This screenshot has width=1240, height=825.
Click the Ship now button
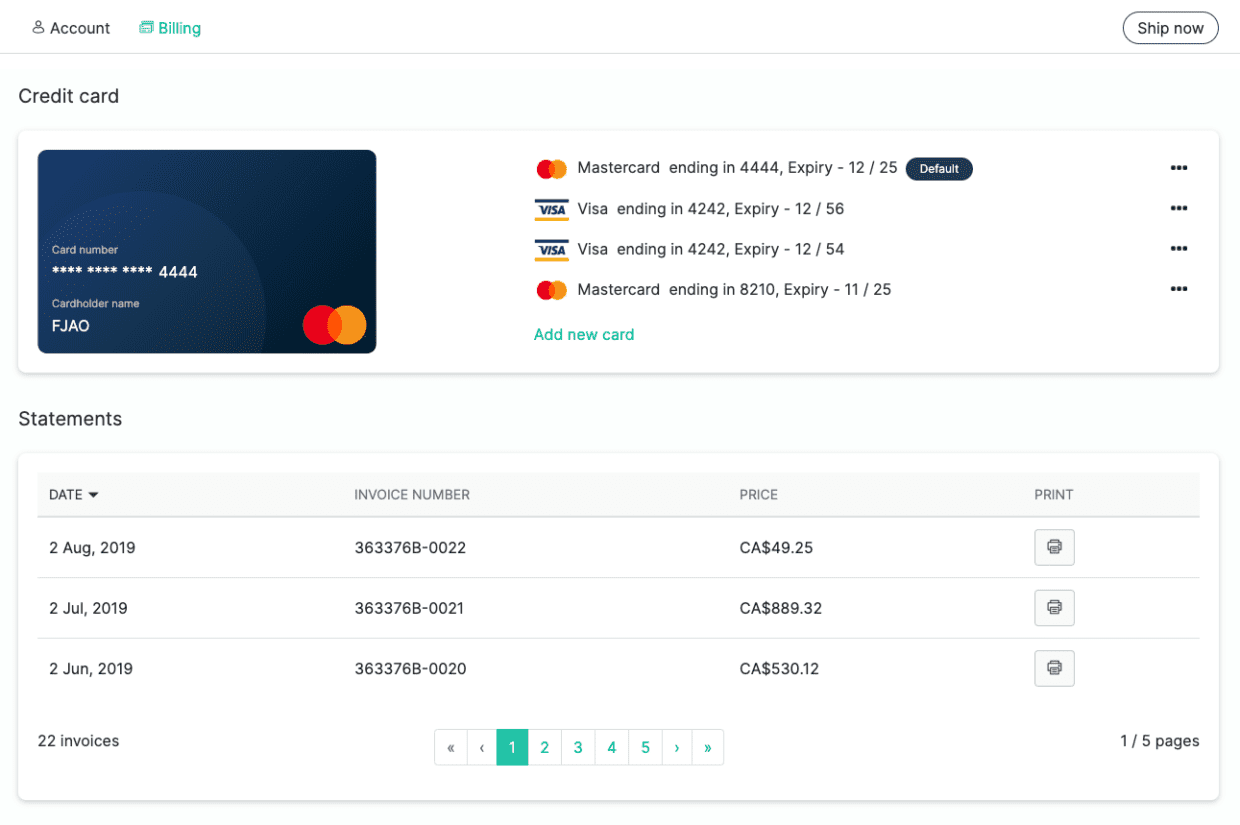coord(1170,28)
